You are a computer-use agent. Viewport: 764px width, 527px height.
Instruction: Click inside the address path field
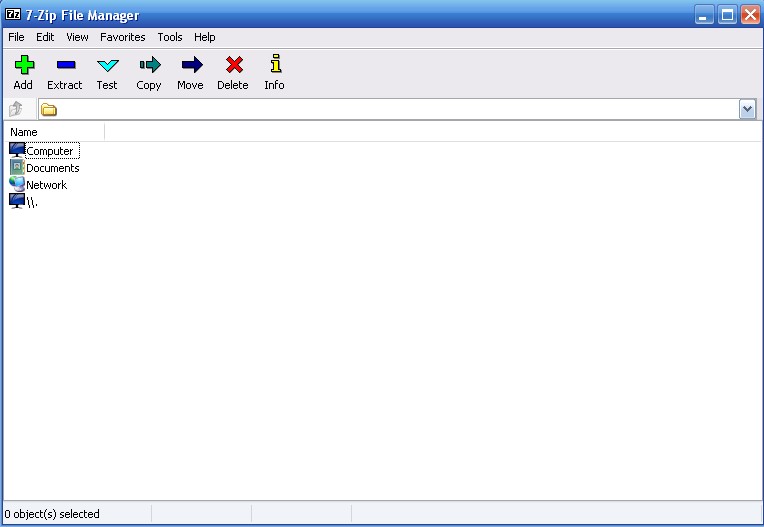pyautogui.click(x=390, y=109)
